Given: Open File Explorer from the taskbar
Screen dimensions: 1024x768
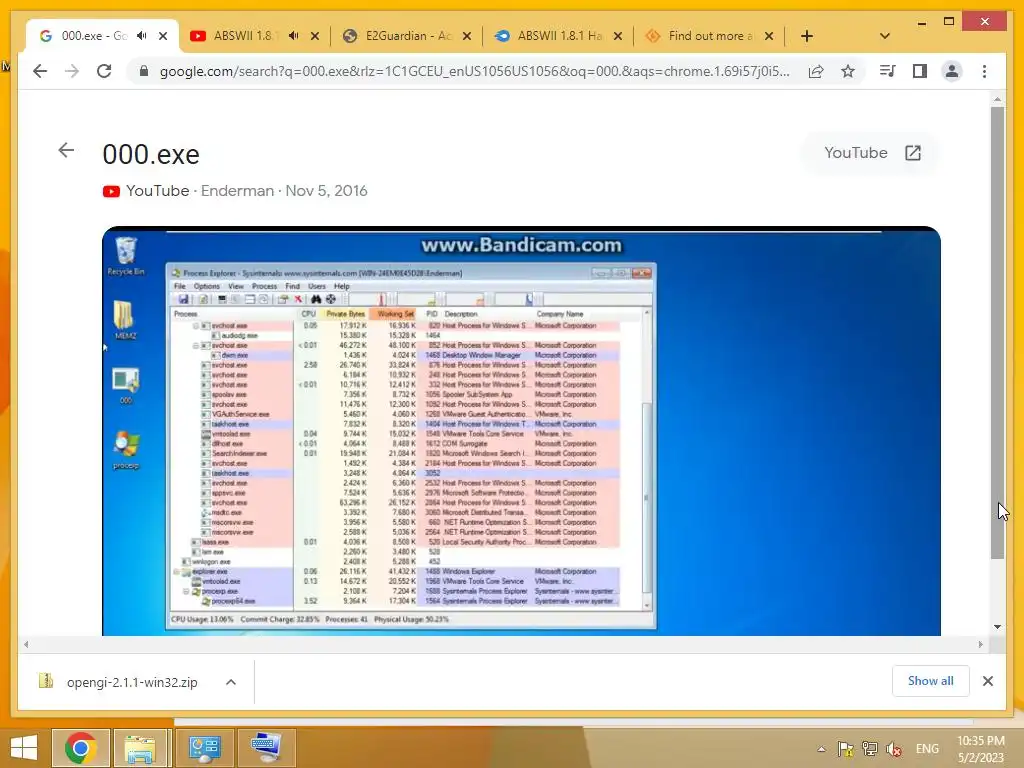Looking at the screenshot, I should coord(140,748).
